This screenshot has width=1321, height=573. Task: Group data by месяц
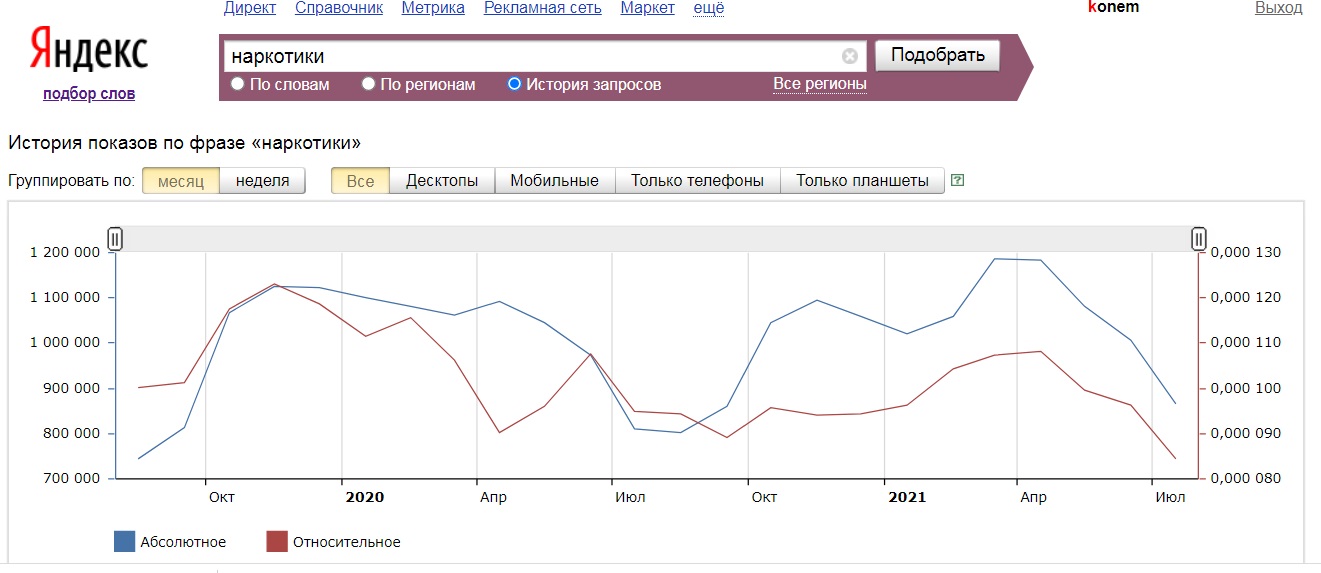point(180,181)
